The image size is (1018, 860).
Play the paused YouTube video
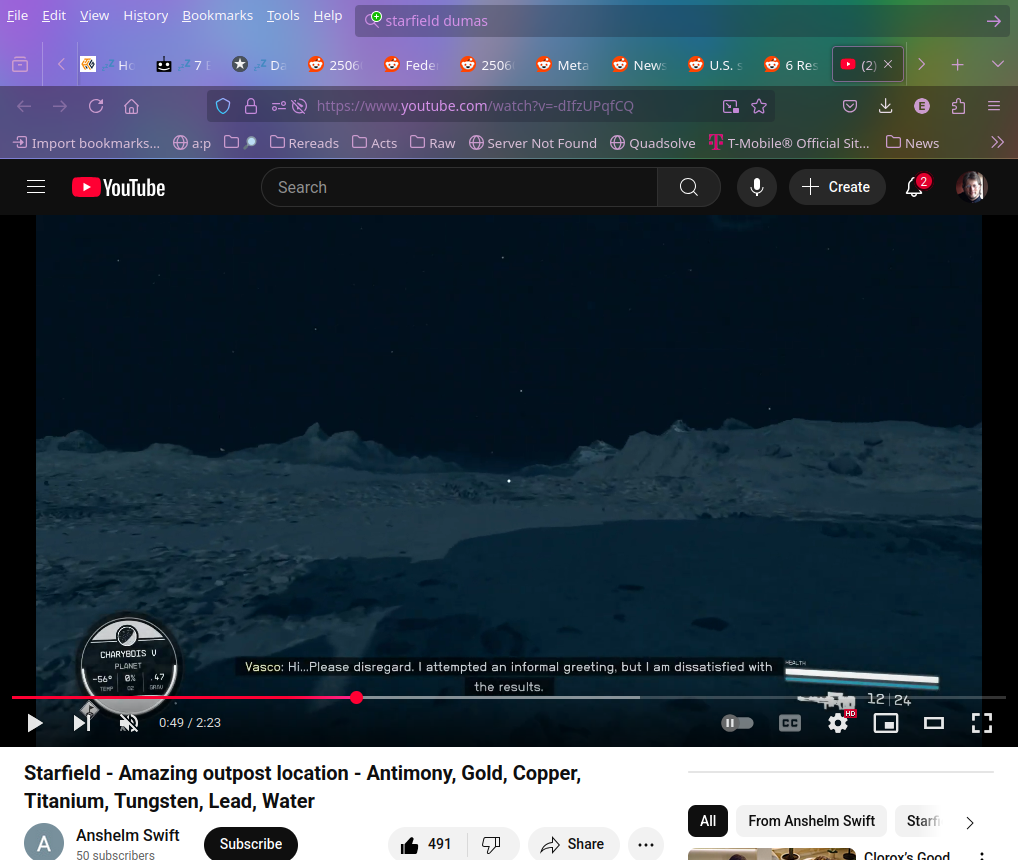point(35,723)
